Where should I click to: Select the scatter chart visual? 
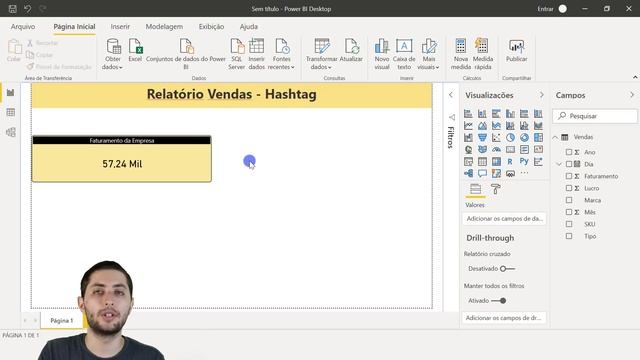(496, 138)
